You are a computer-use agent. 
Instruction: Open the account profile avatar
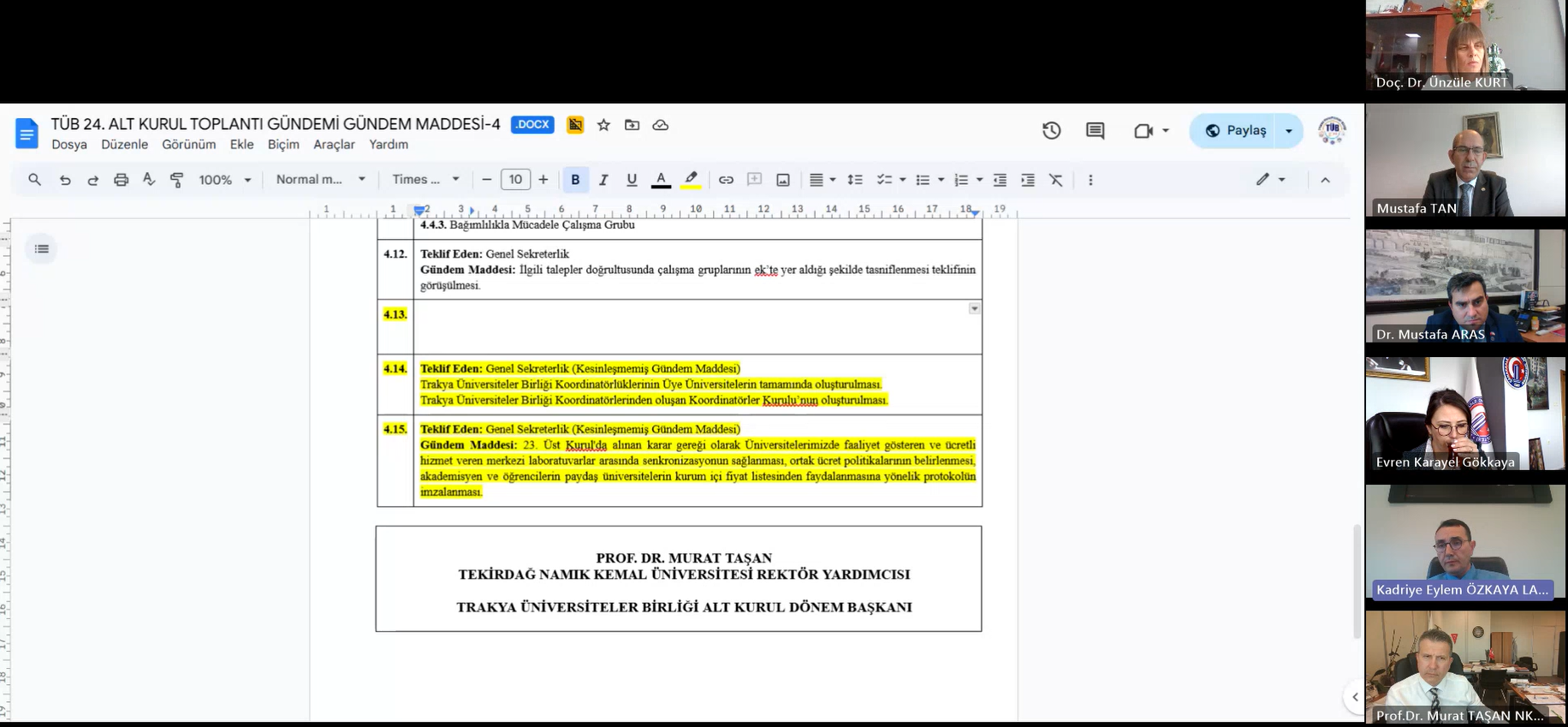click(x=1332, y=131)
